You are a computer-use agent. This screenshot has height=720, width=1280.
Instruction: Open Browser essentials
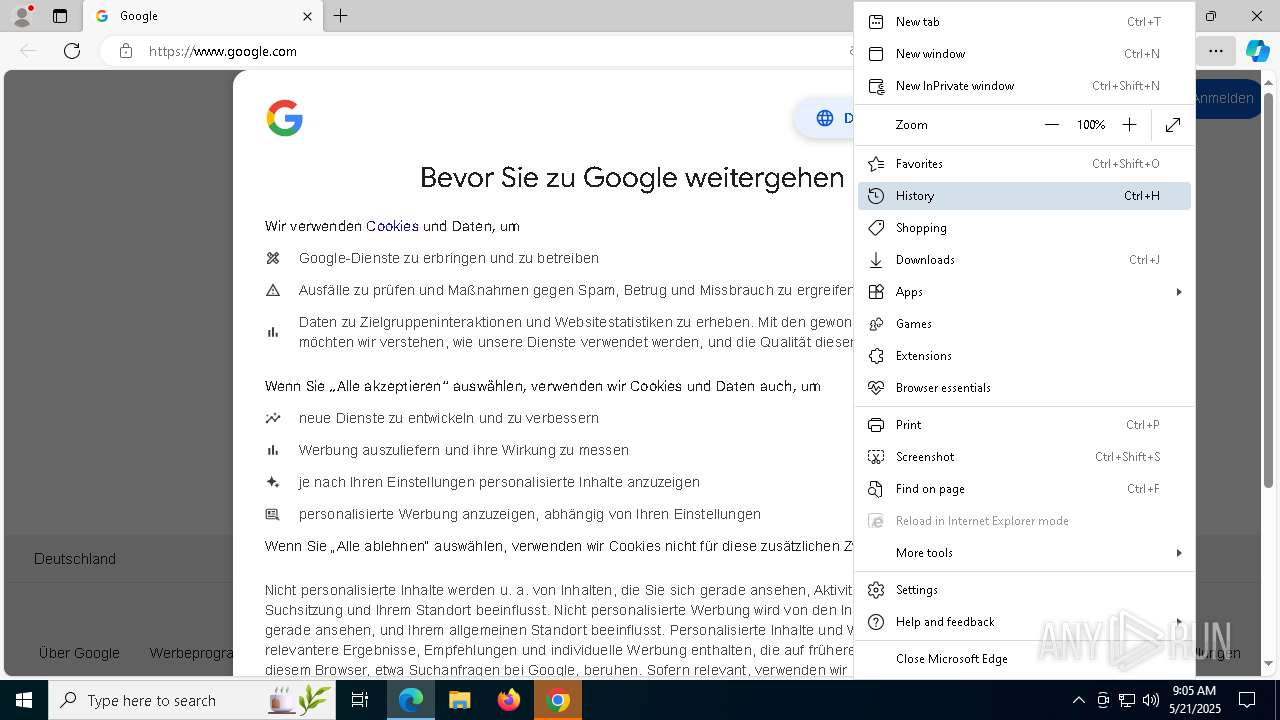[x=1024, y=388]
